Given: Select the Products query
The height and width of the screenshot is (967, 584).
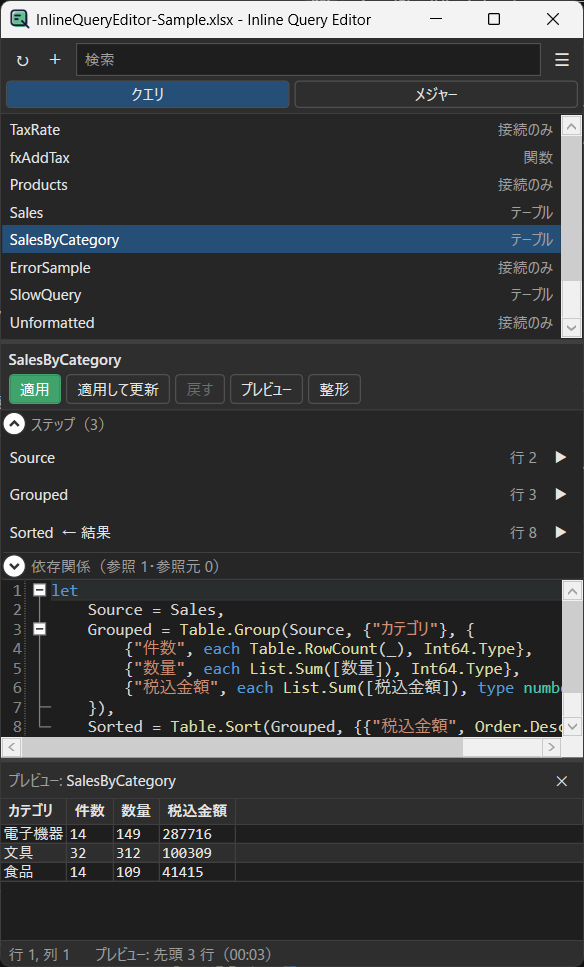Looking at the screenshot, I should click(281, 184).
